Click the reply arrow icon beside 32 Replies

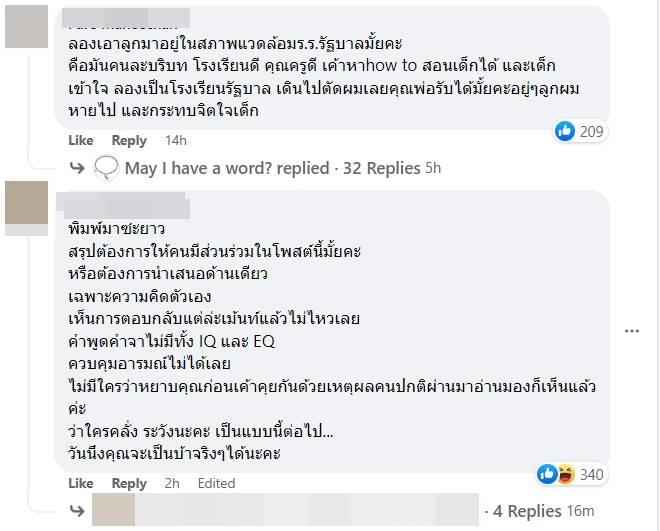[78, 168]
